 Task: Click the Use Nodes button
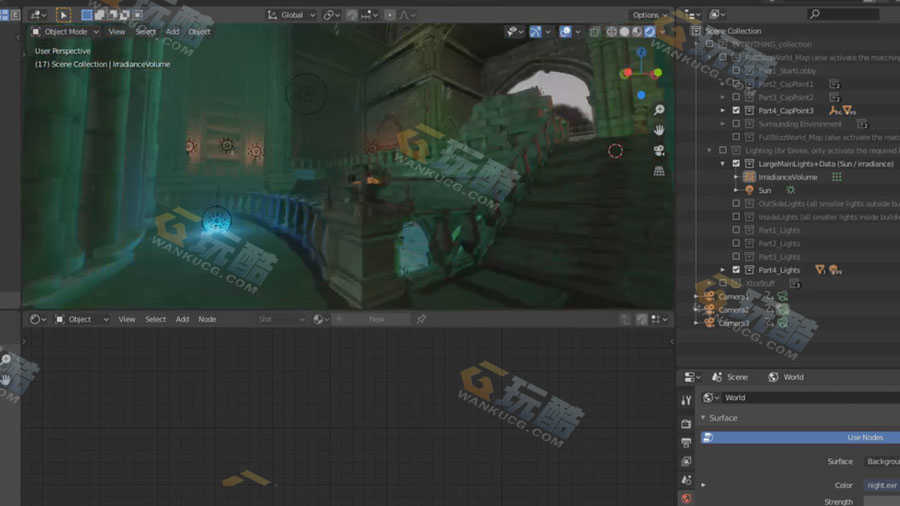pyautogui.click(x=801, y=437)
